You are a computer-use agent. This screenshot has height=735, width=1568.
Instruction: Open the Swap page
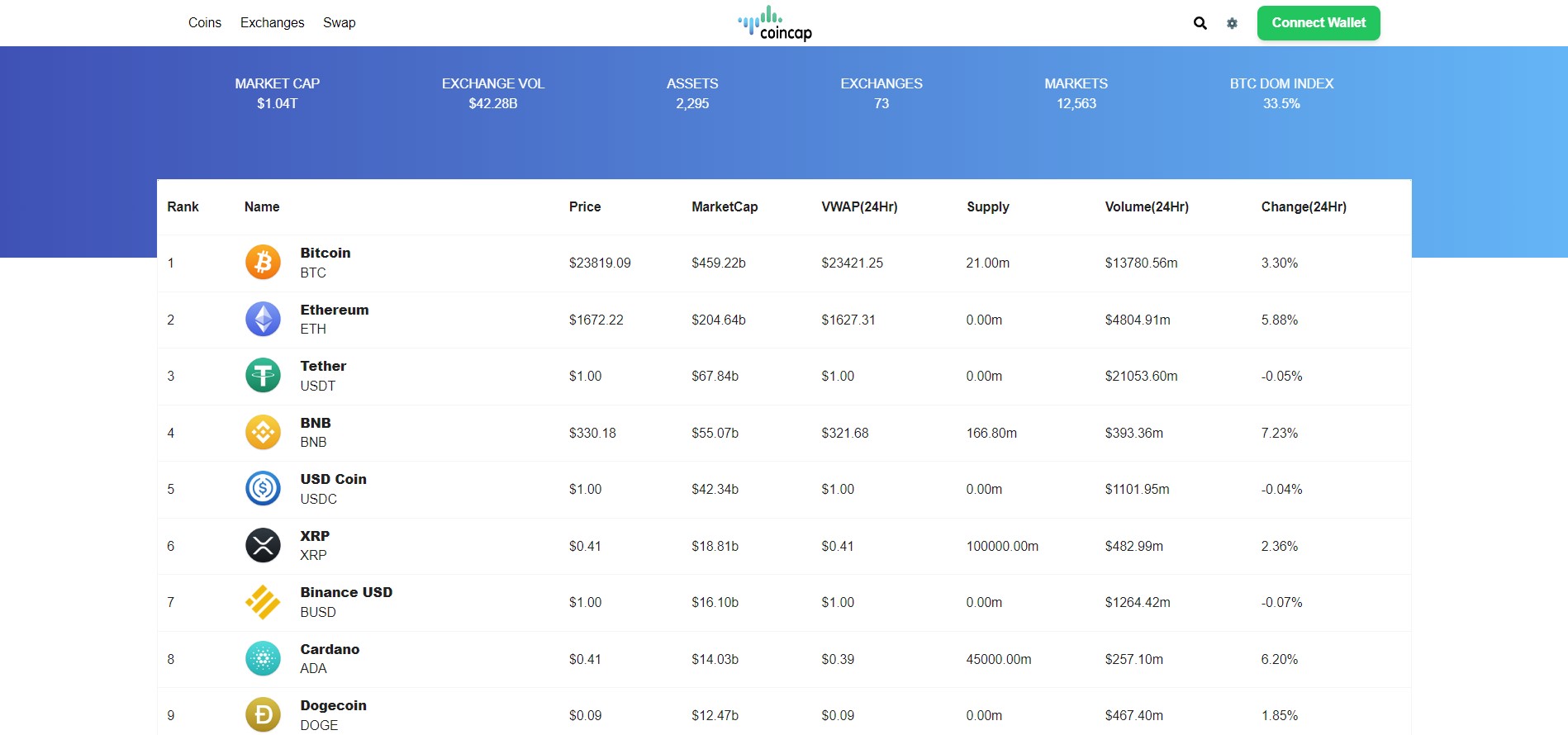pyautogui.click(x=339, y=23)
